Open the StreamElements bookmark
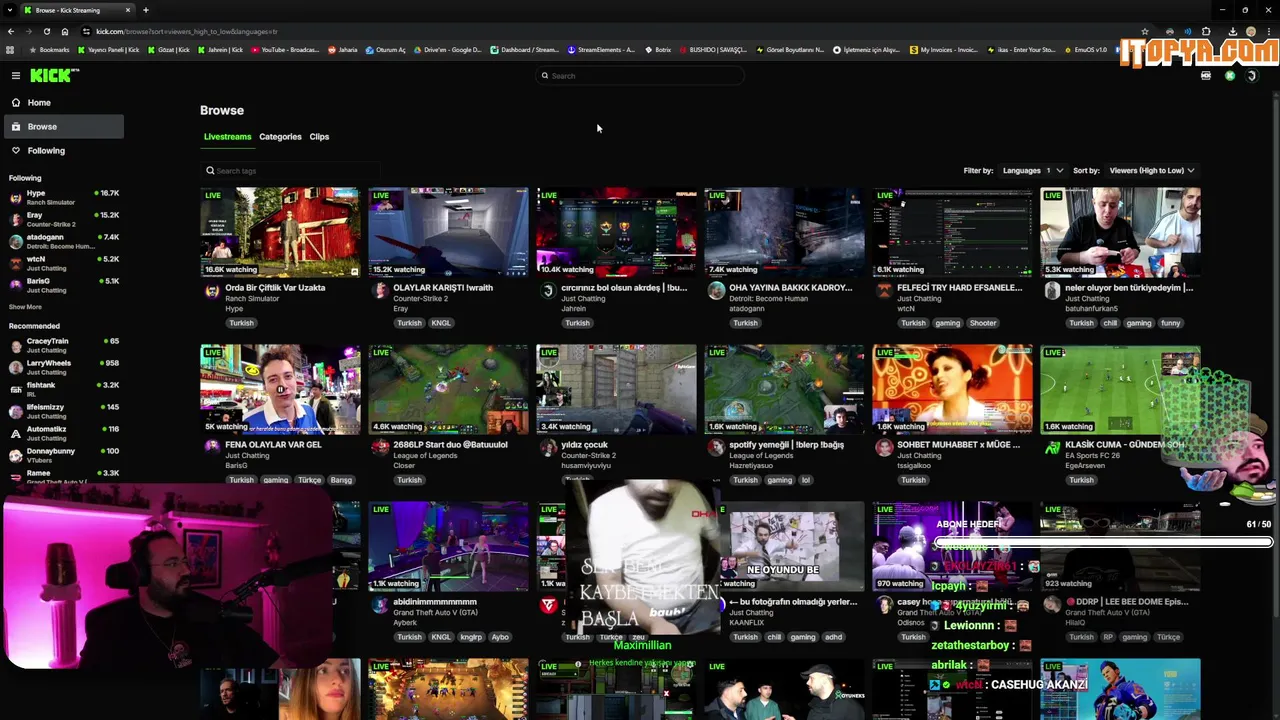The width and height of the screenshot is (1280, 720). click(601, 50)
